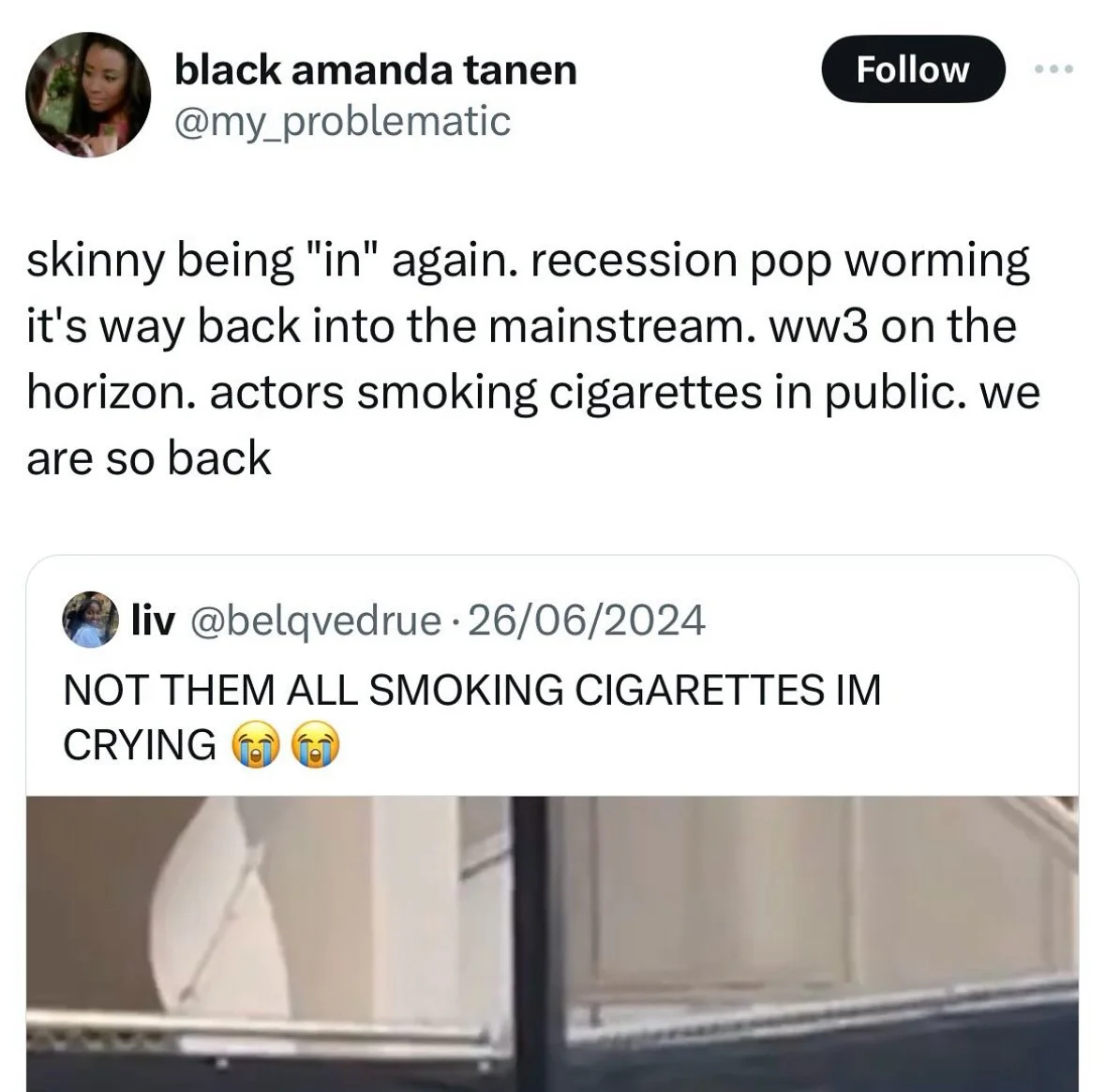The height and width of the screenshot is (1092, 1105).
Task: Click the first loudly crying emoji
Action: point(257,743)
